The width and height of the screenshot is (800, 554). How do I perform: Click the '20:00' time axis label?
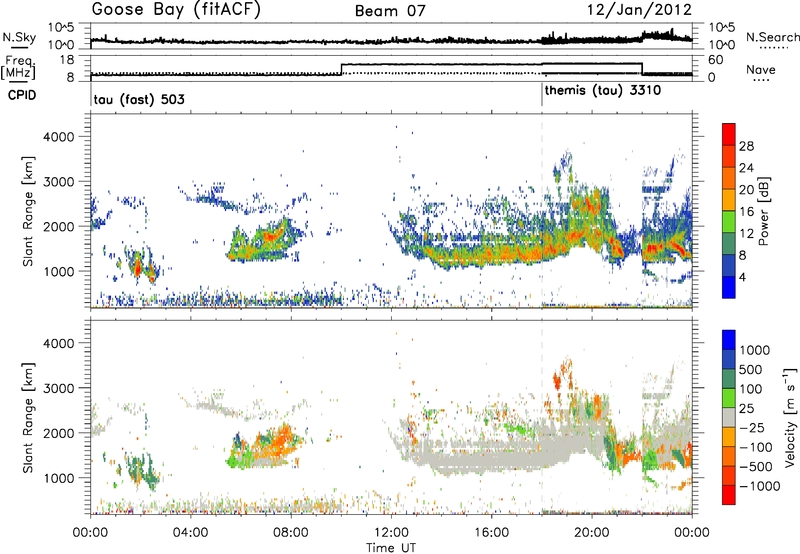592,533
